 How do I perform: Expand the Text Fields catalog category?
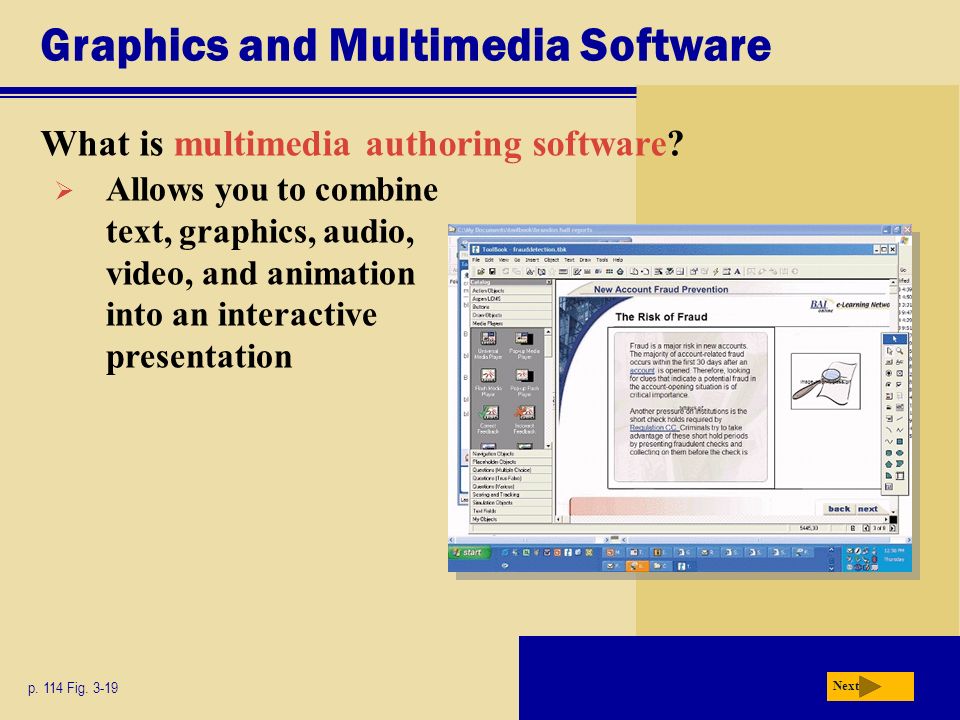(511, 511)
